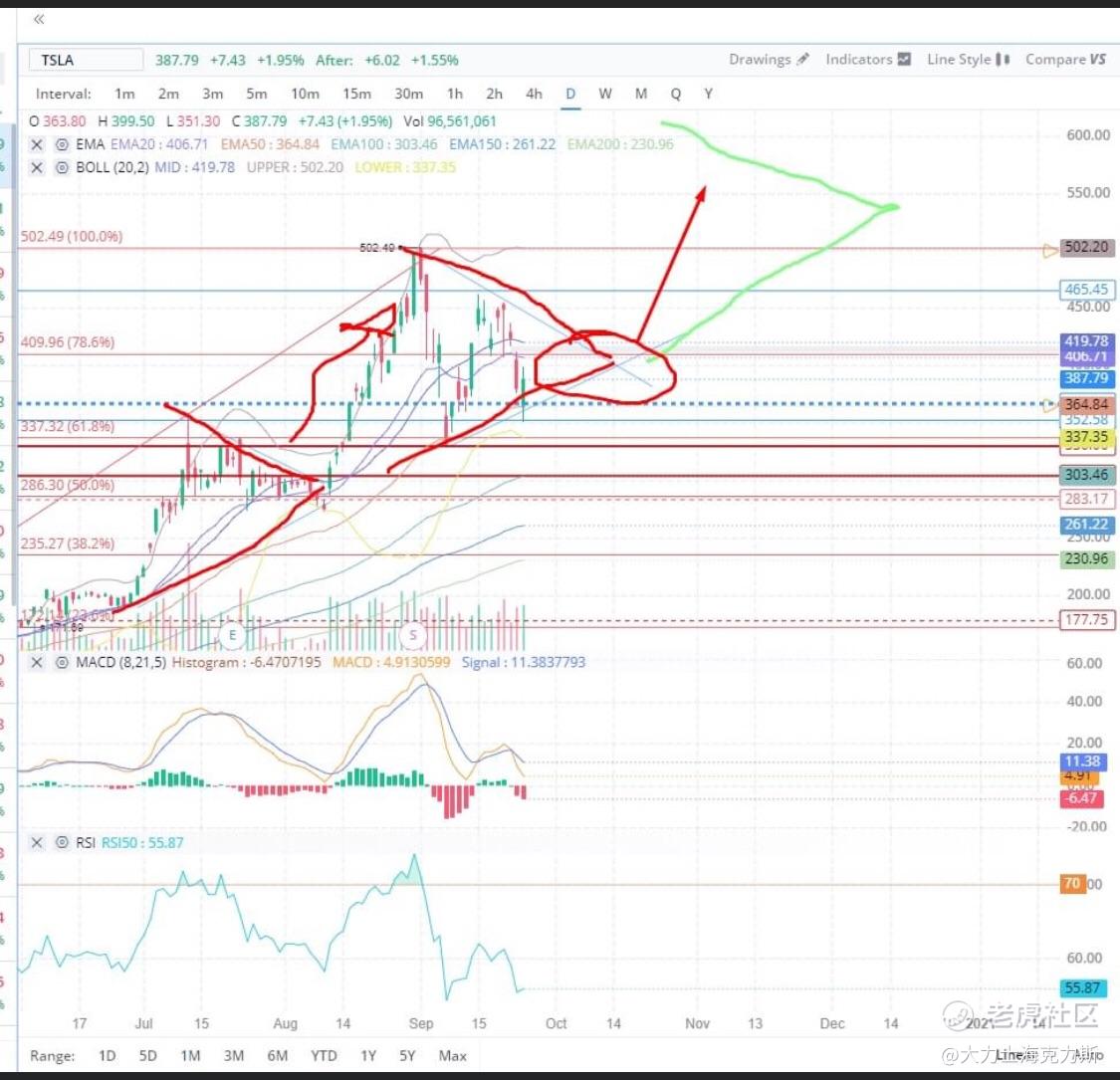Set range to 1D
Viewport: 1120px width, 1080px height.
pyautogui.click(x=108, y=1056)
